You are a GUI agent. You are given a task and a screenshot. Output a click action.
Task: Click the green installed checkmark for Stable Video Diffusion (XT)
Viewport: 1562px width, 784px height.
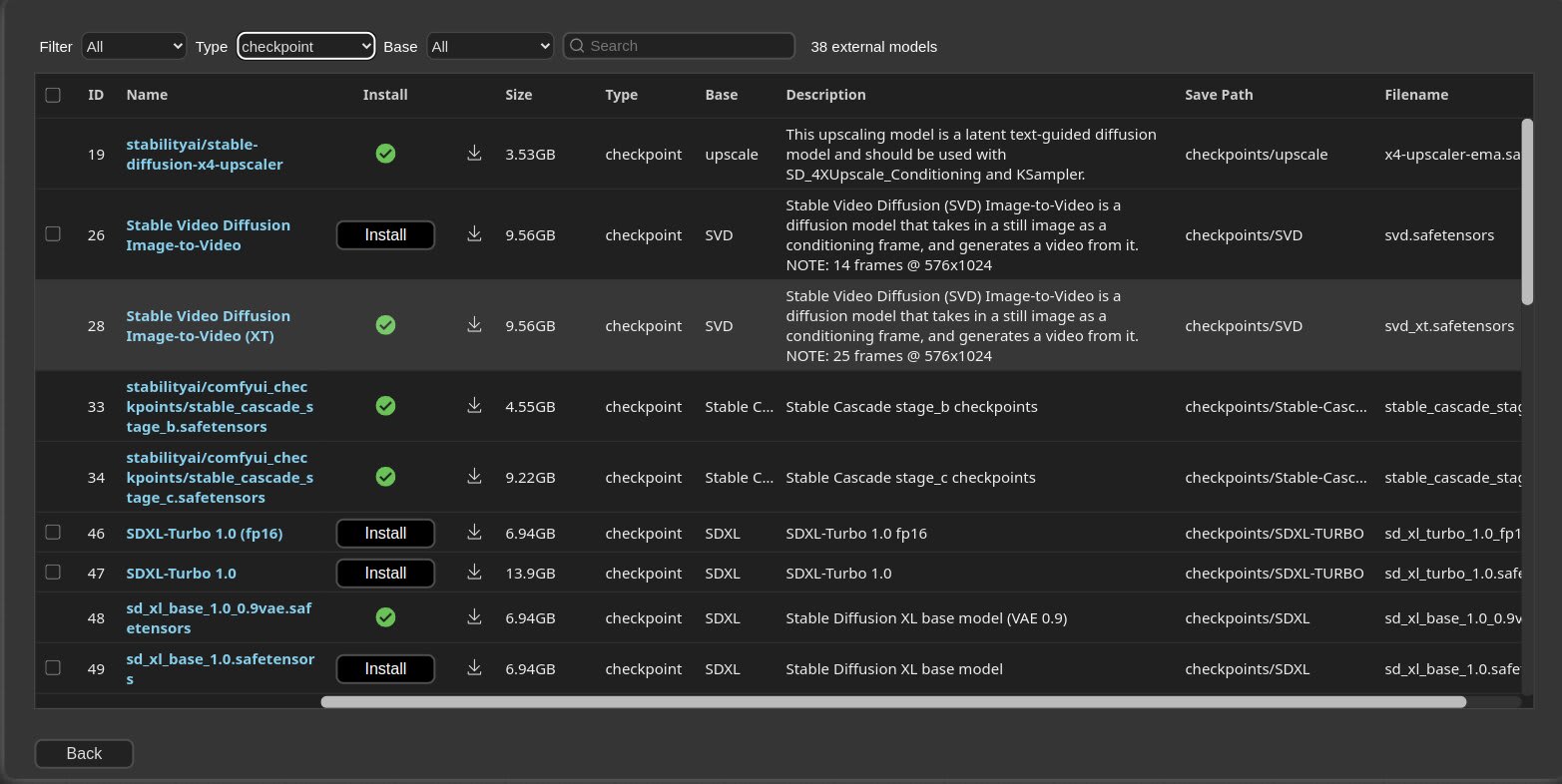pos(385,325)
